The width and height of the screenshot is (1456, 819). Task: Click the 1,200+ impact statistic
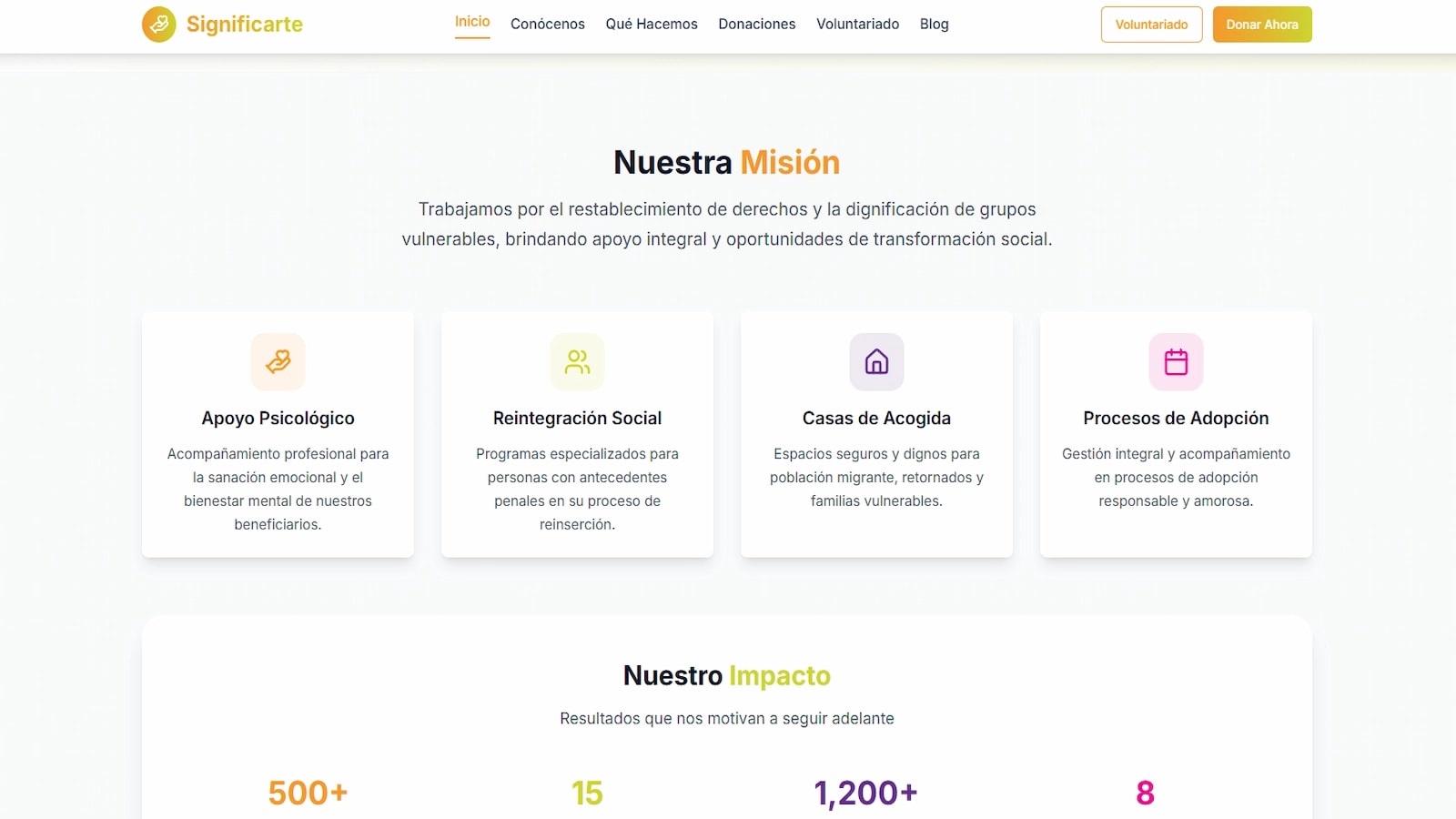pos(866,793)
